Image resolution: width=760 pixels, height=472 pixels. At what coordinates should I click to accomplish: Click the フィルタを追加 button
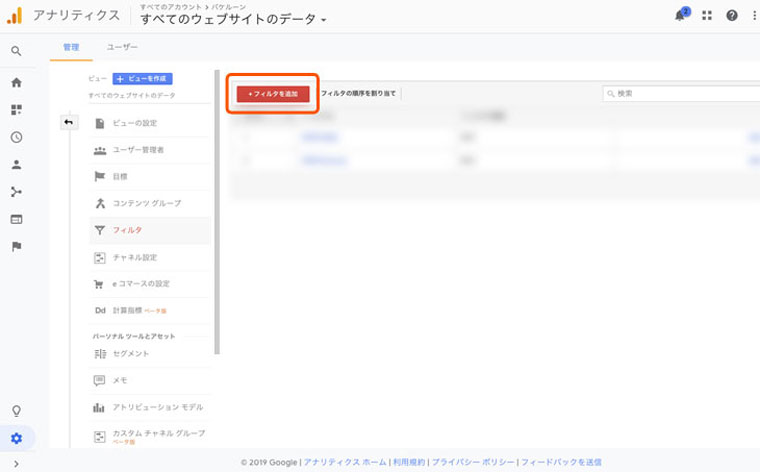273,93
